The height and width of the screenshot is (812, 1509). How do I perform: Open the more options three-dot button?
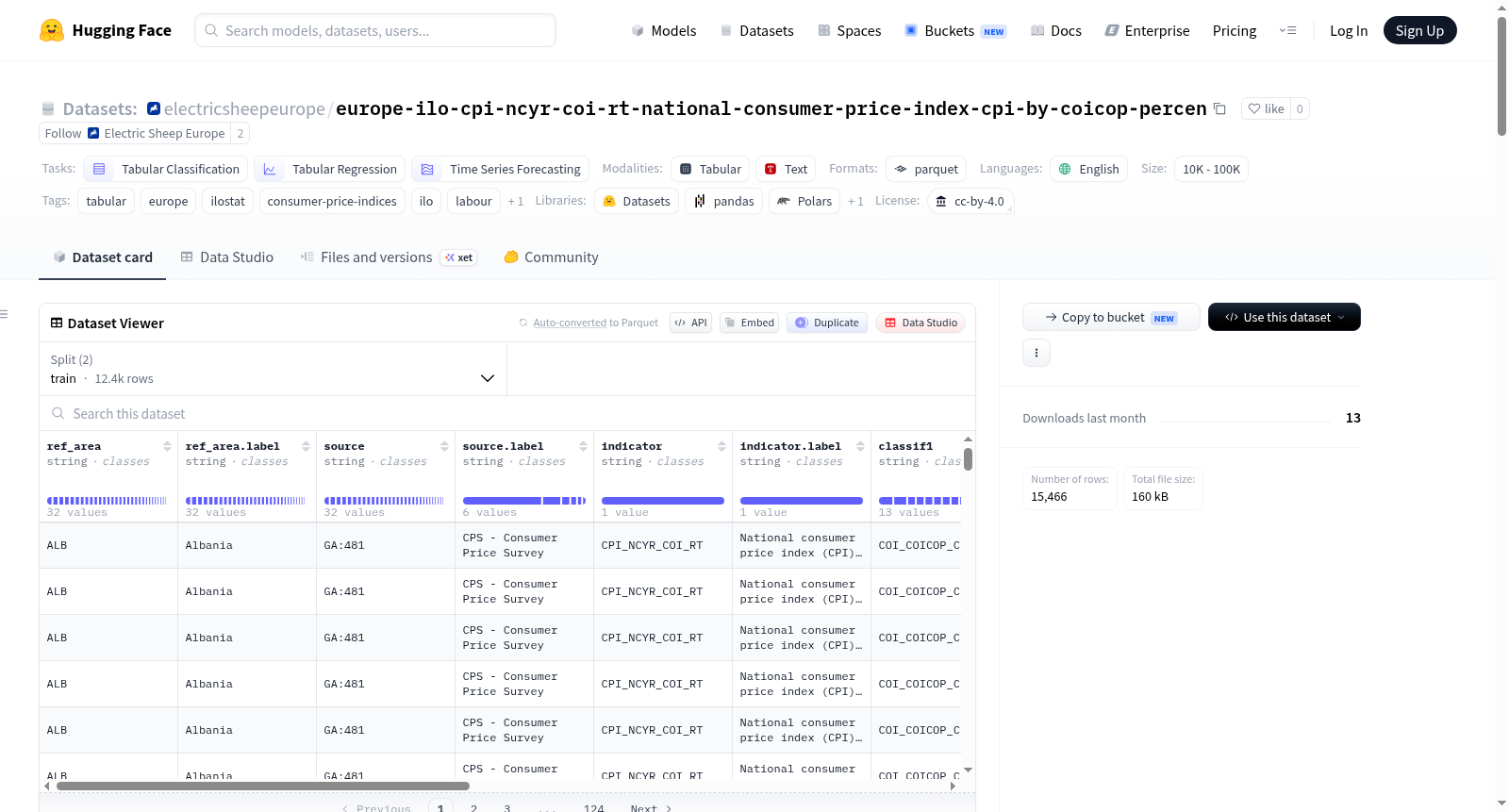(x=1036, y=353)
